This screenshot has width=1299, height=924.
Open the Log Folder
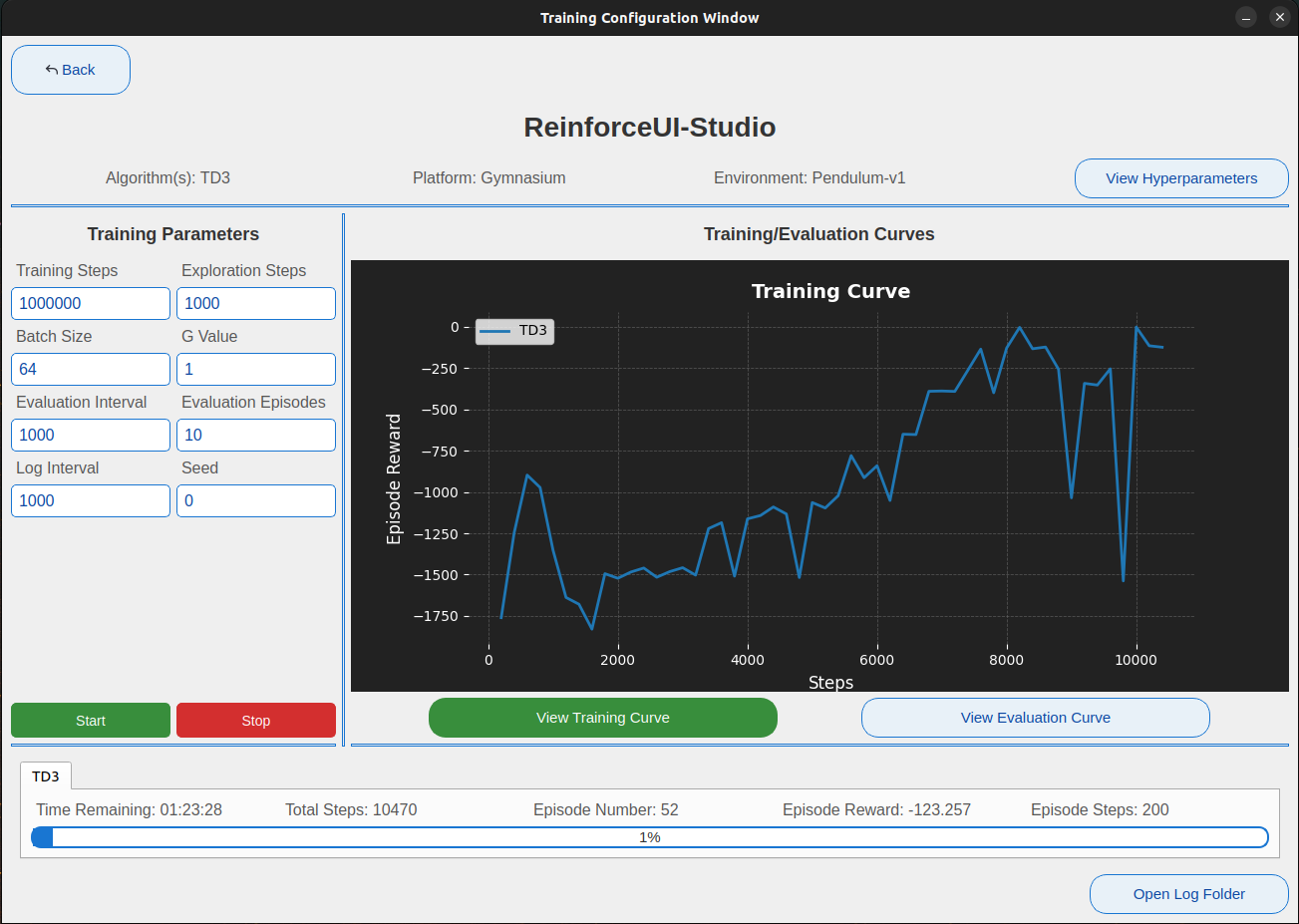1188,893
